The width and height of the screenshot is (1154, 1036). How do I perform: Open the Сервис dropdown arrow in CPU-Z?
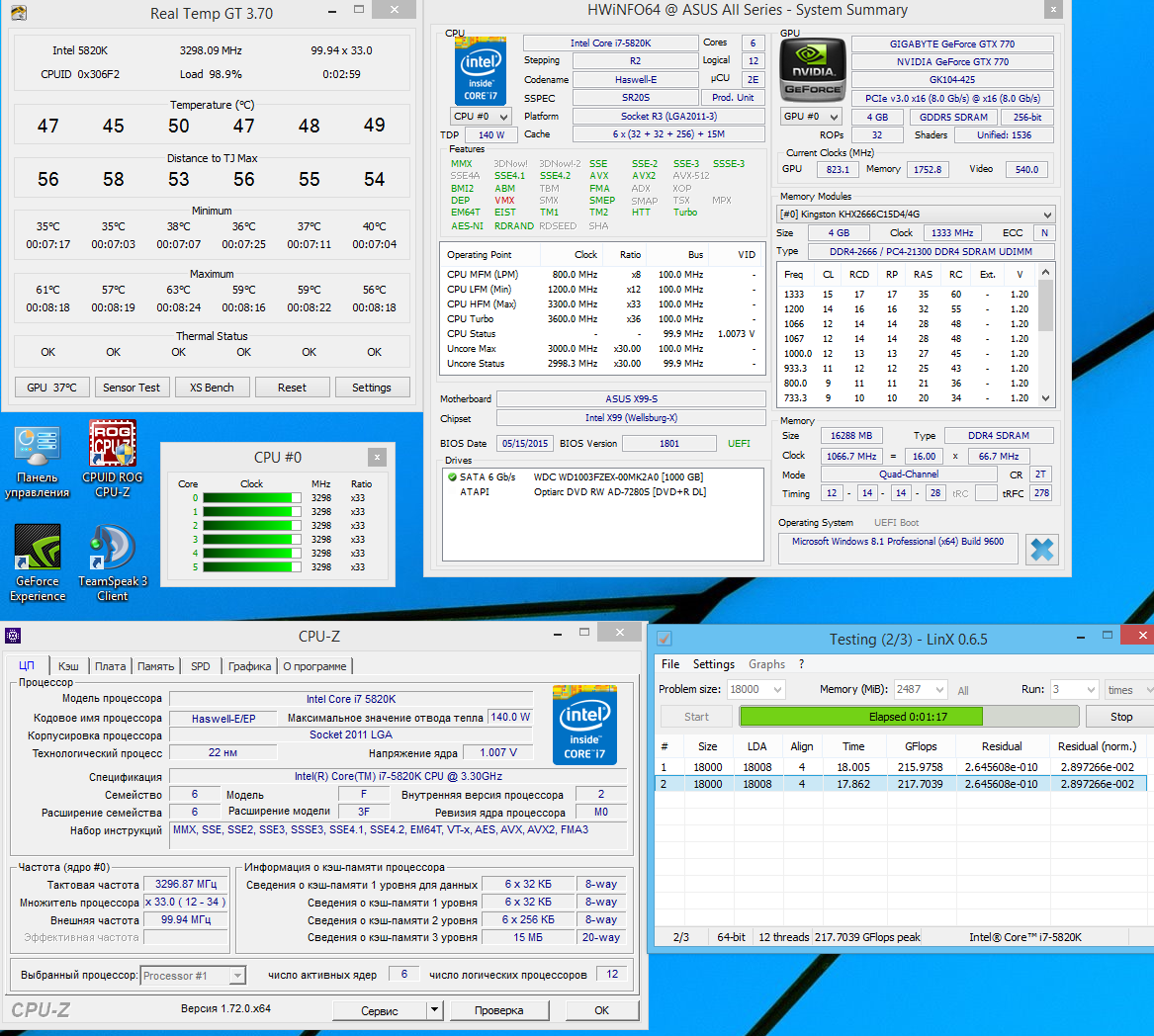[435, 1009]
